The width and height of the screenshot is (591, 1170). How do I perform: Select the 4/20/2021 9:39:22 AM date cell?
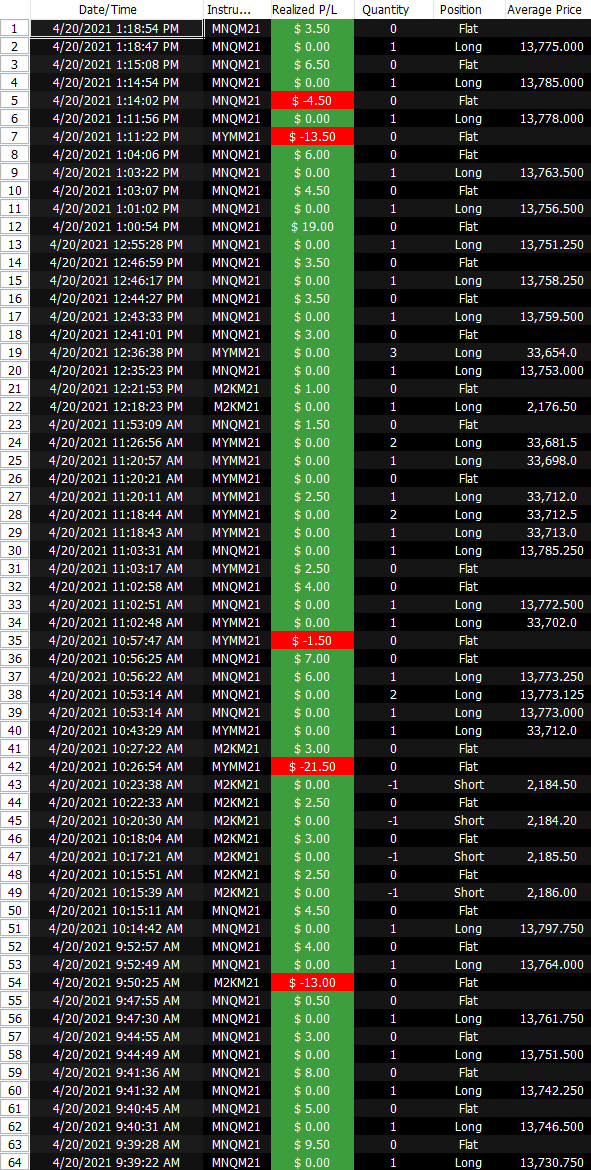tap(116, 1162)
